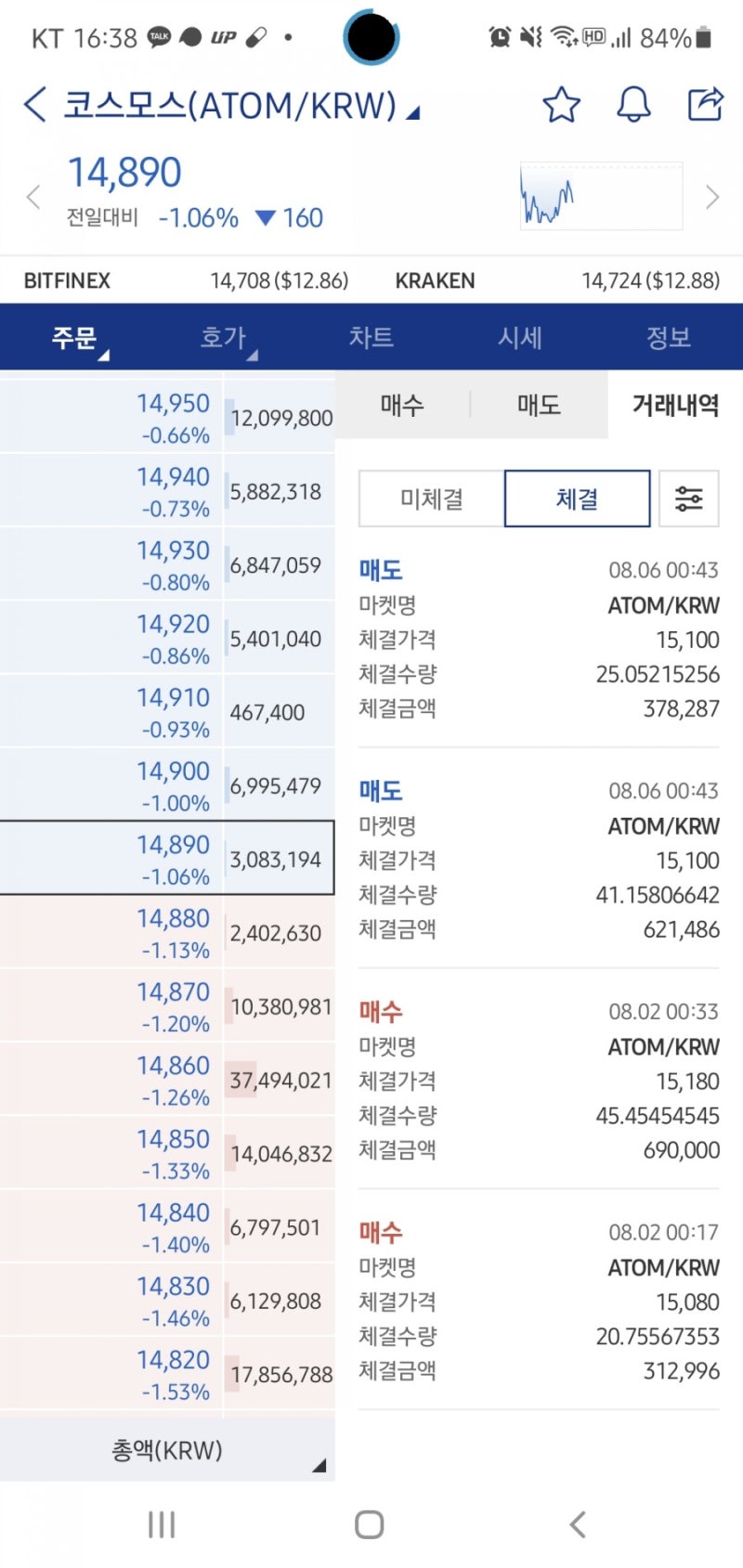
Task: Tap executed price 15,080
Action: click(687, 1302)
